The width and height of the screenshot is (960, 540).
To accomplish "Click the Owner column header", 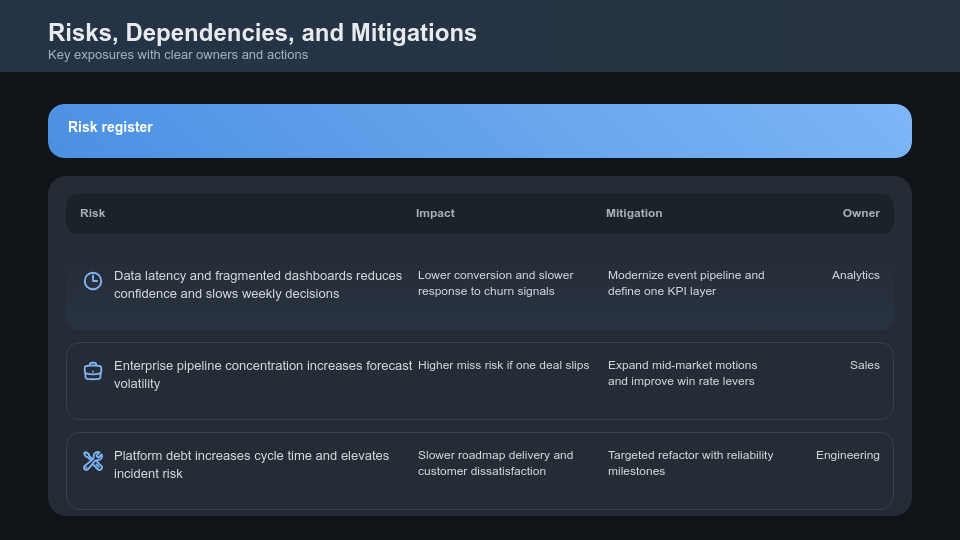I will click(861, 213).
